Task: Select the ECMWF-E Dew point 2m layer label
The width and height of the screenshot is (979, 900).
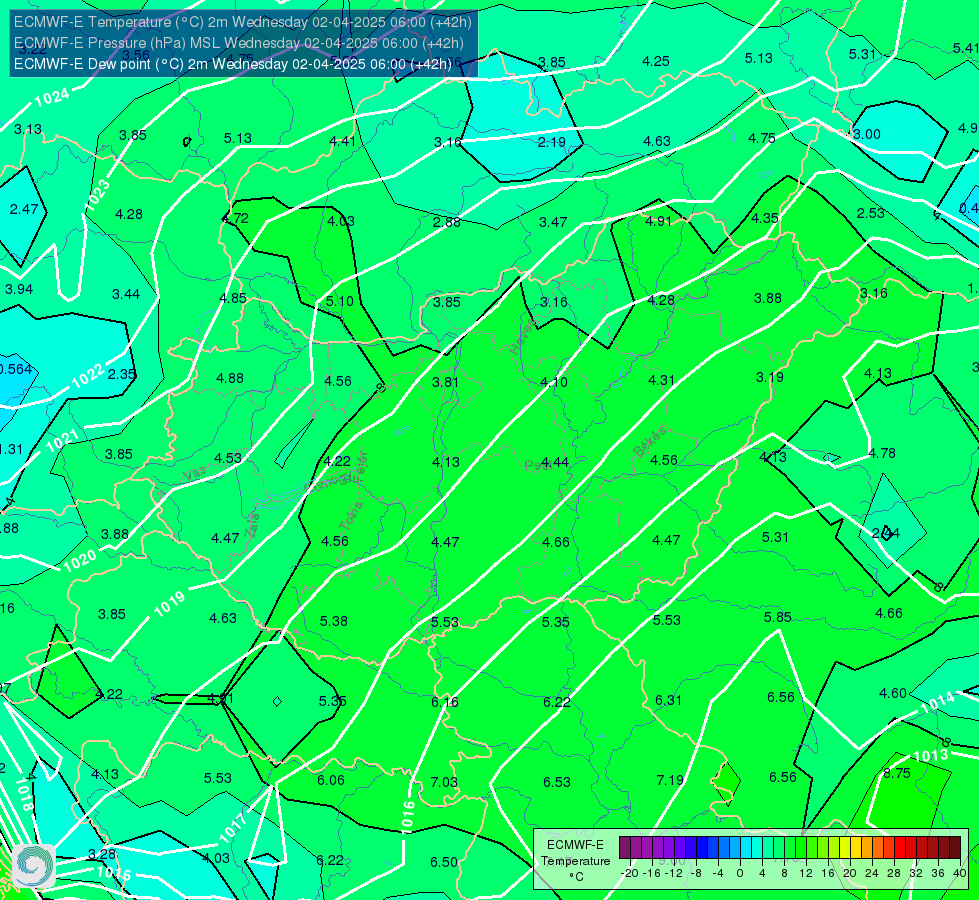Action: [x=233, y=64]
